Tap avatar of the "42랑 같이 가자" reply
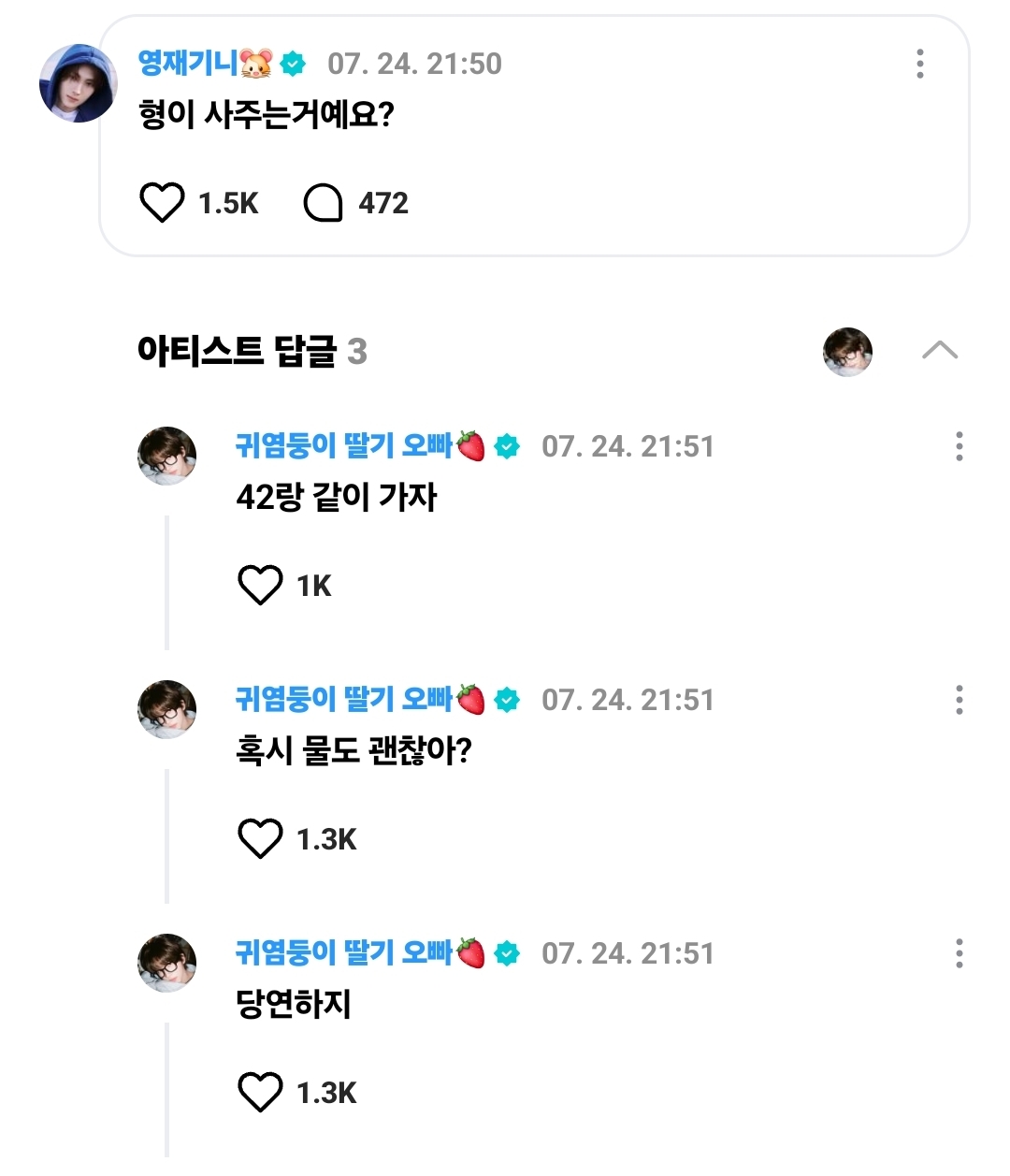The width and height of the screenshot is (1010, 1176). (x=167, y=457)
